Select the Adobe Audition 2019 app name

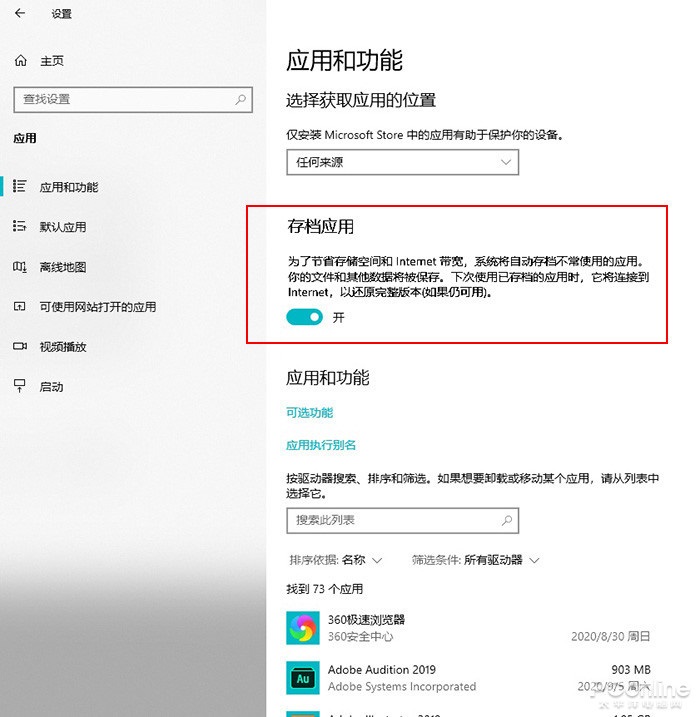(x=382, y=669)
